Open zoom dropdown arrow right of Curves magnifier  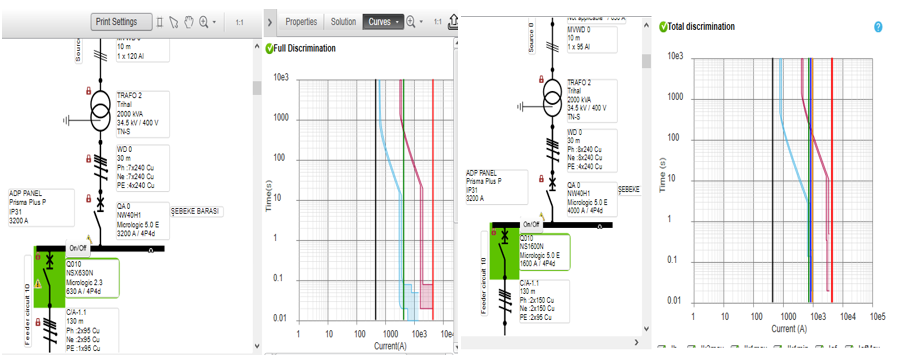(421, 22)
